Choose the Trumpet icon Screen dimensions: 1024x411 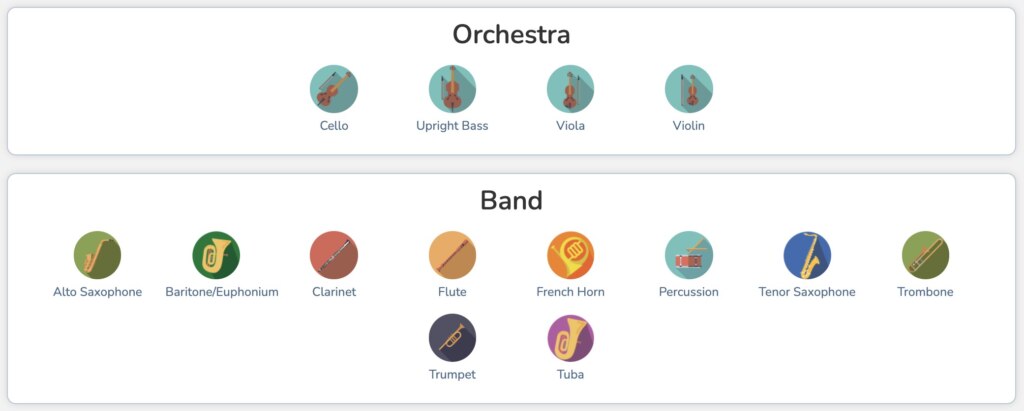(x=452, y=337)
